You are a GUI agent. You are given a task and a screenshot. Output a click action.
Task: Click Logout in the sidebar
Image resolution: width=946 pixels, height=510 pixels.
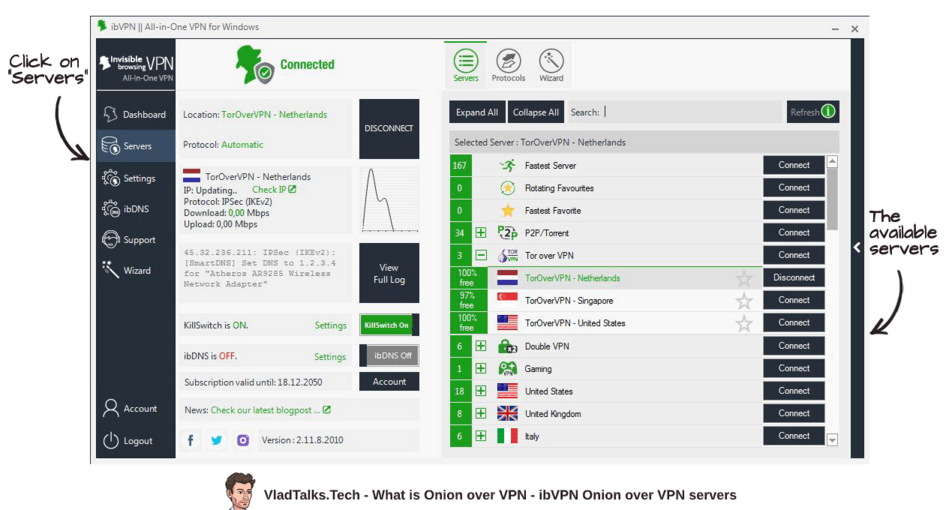click(135, 441)
